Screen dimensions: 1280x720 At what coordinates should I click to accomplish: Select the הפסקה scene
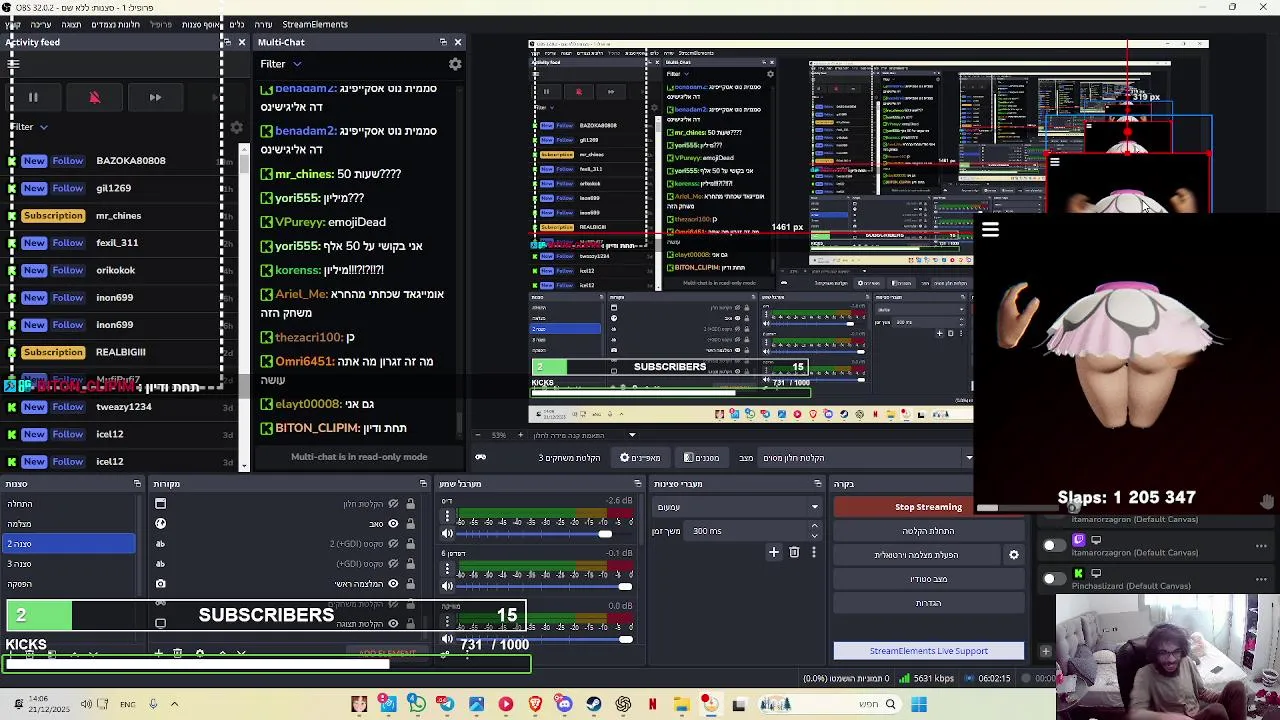(69, 584)
